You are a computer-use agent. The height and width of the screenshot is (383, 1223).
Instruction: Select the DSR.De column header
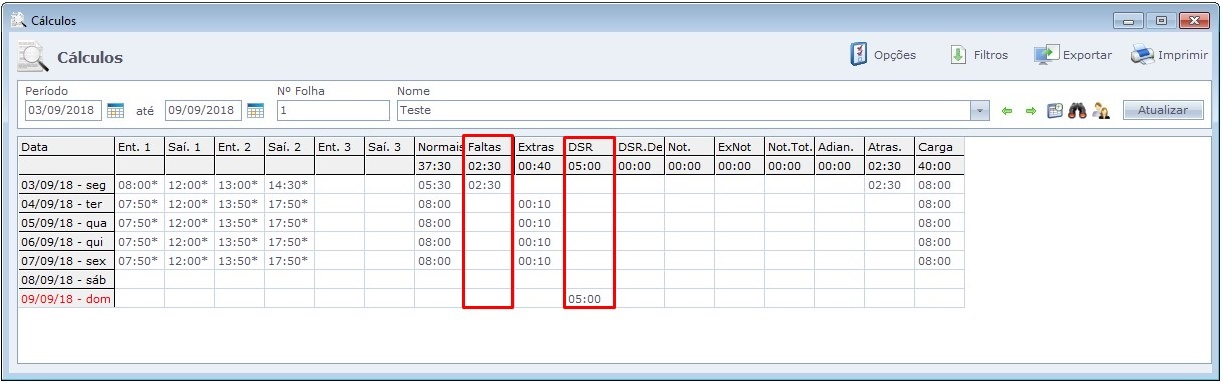click(639, 147)
